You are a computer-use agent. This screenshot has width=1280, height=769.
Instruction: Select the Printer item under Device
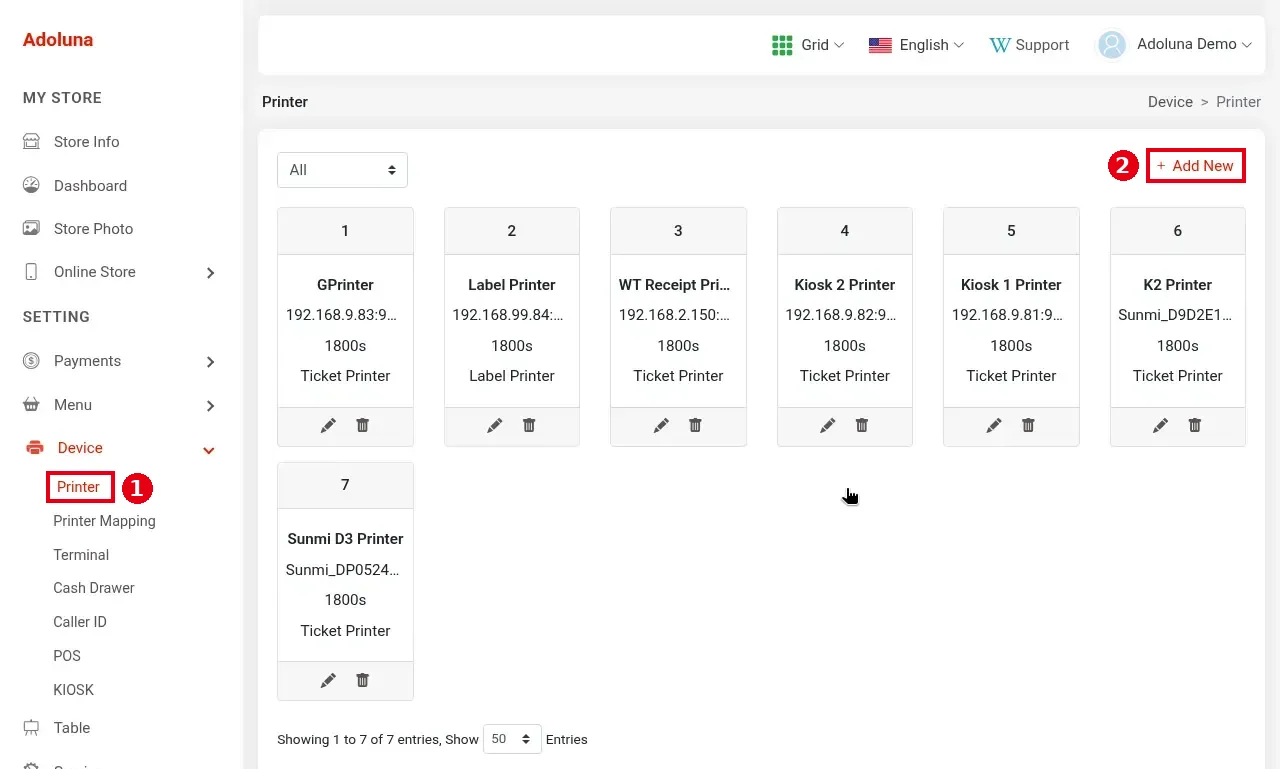click(78, 487)
